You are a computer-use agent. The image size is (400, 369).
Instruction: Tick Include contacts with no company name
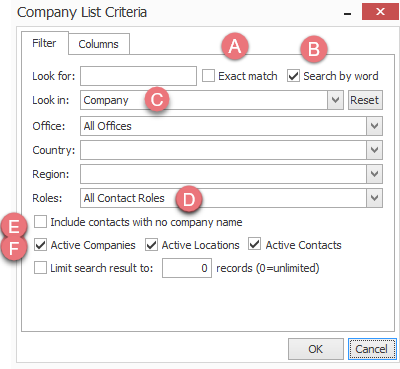[x=40, y=222]
